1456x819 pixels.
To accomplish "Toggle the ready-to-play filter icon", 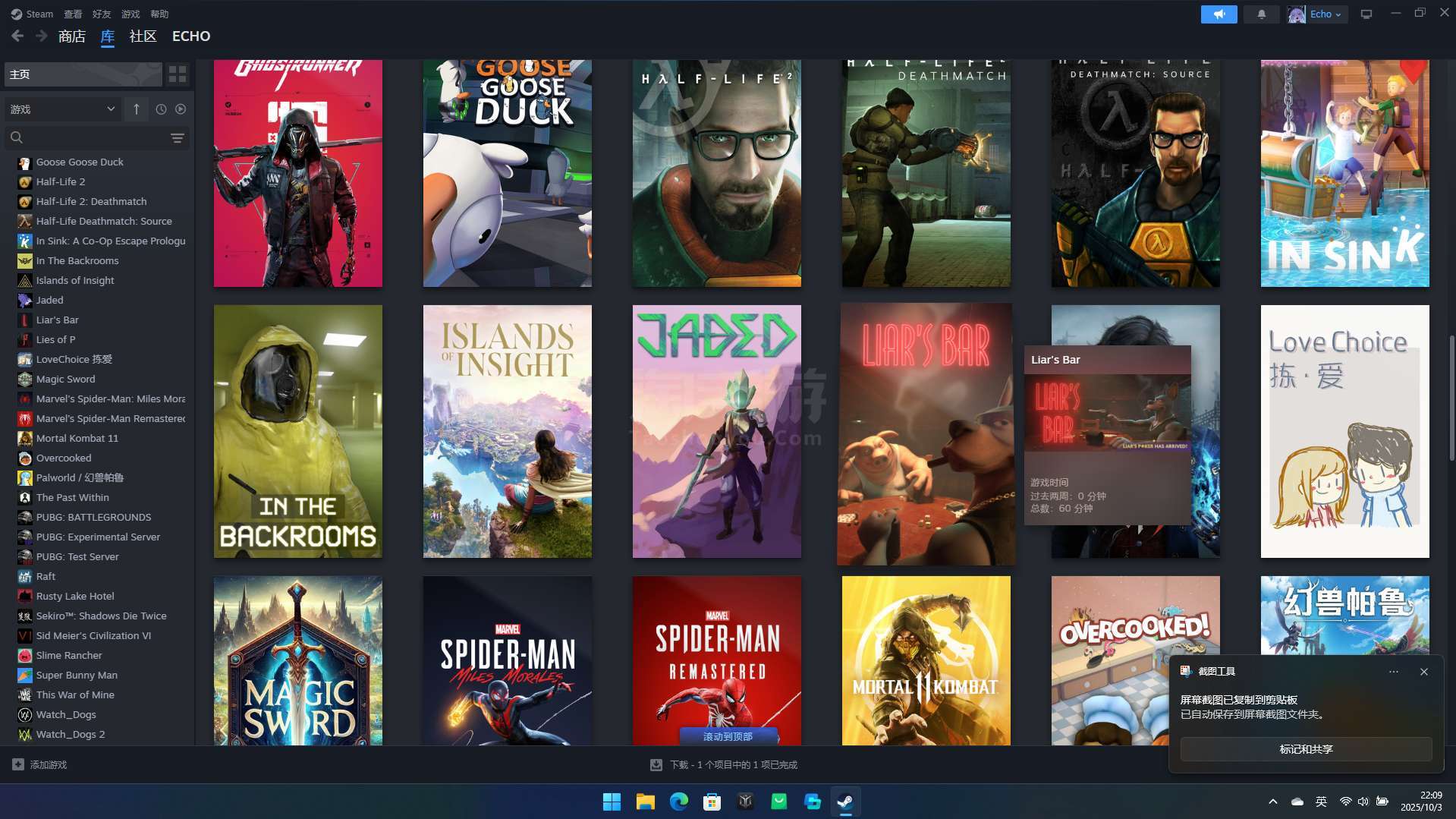I will click(181, 109).
